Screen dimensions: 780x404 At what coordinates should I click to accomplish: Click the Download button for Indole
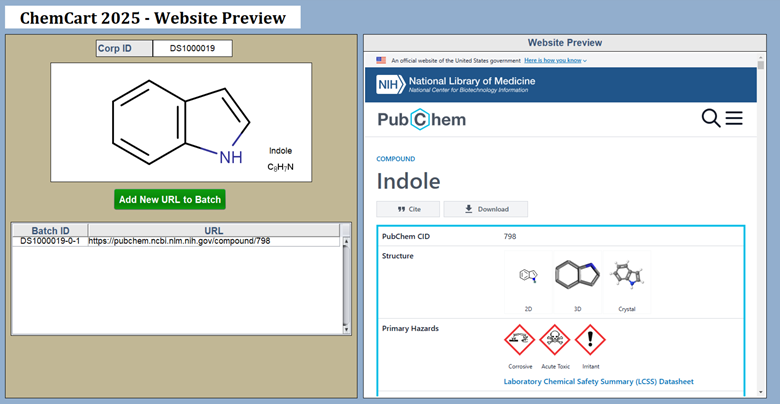(x=485, y=209)
